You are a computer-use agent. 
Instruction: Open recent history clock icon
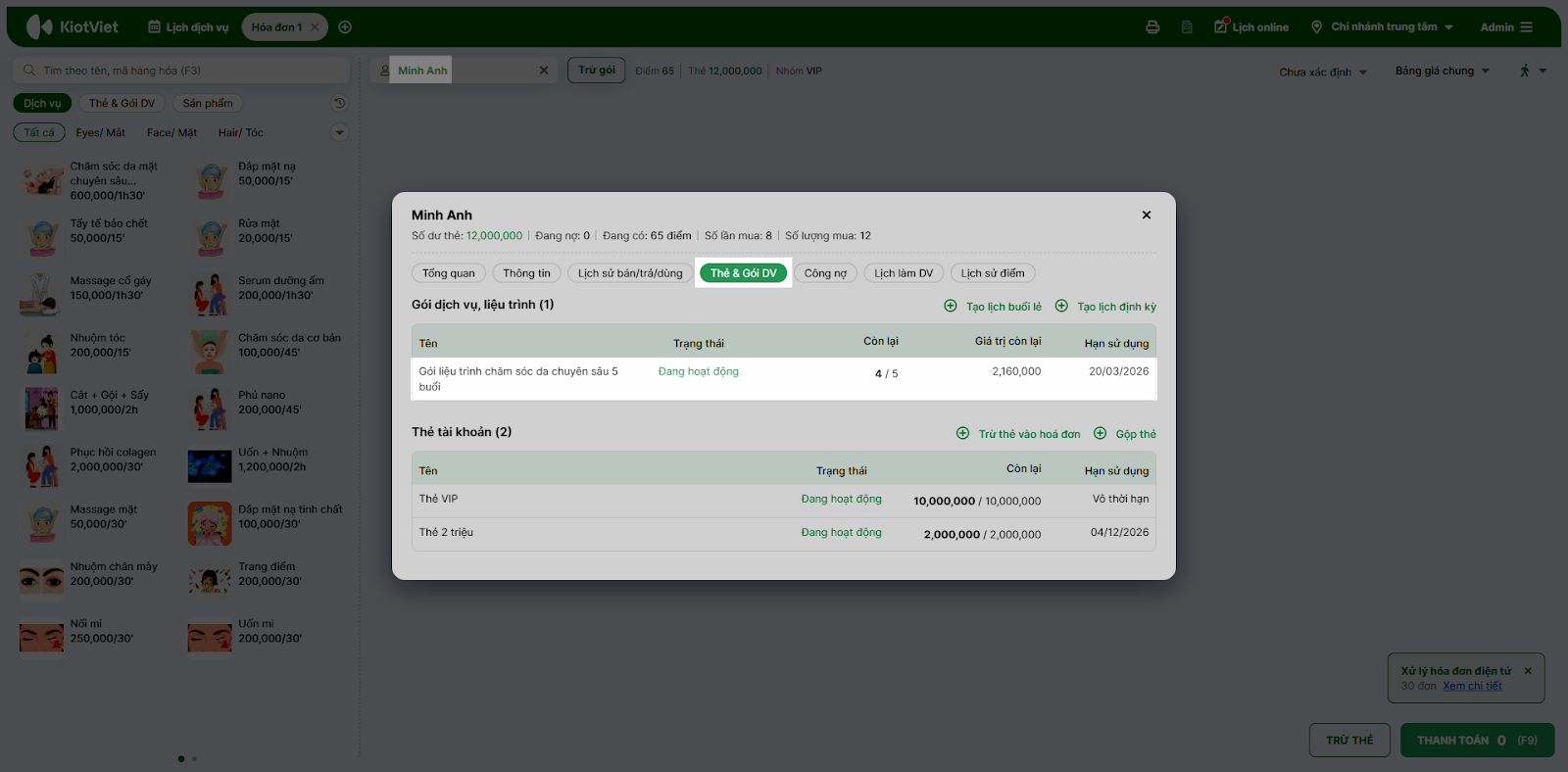tap(340, 103)
